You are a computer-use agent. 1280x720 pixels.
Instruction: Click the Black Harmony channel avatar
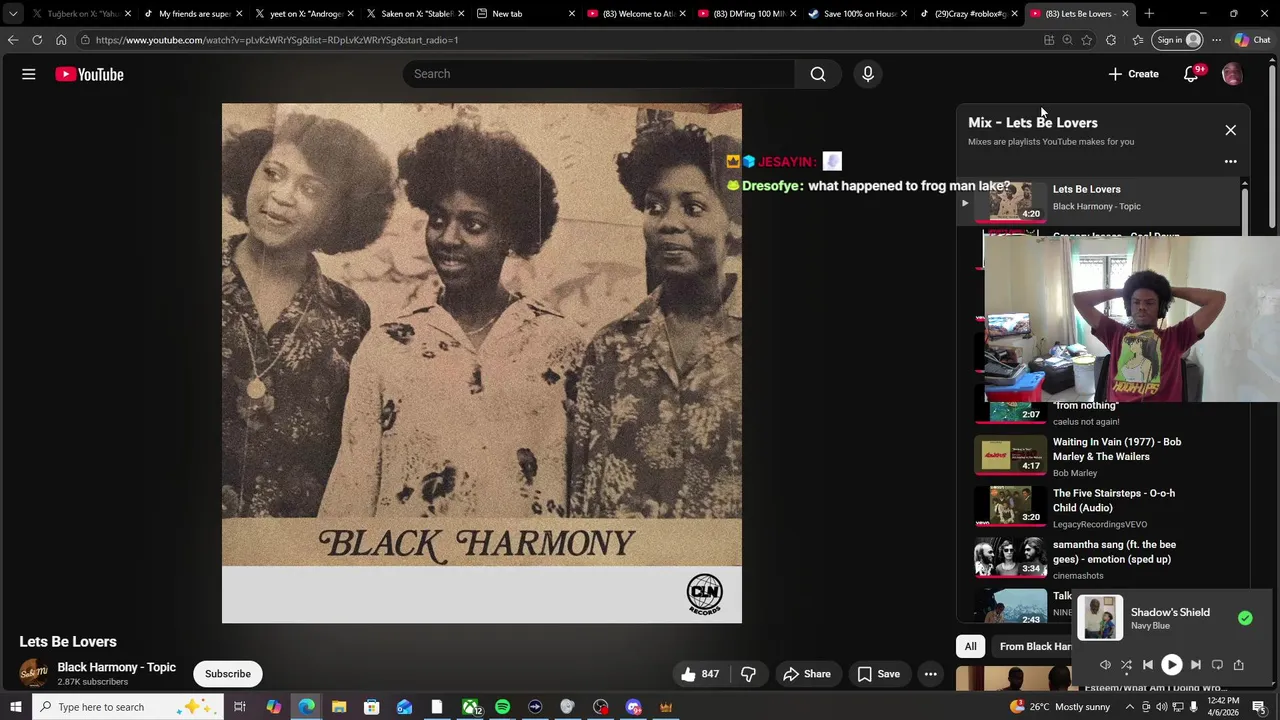tap(34, 673)
